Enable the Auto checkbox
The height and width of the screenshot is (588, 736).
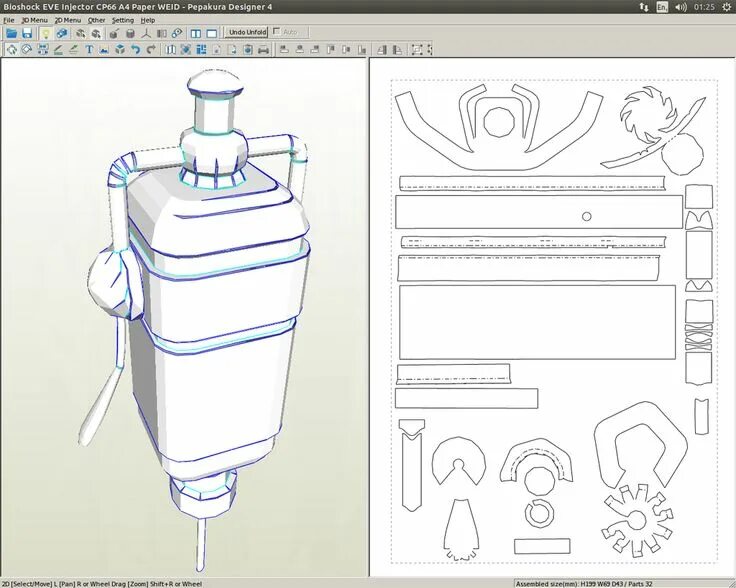coord(276,32)
